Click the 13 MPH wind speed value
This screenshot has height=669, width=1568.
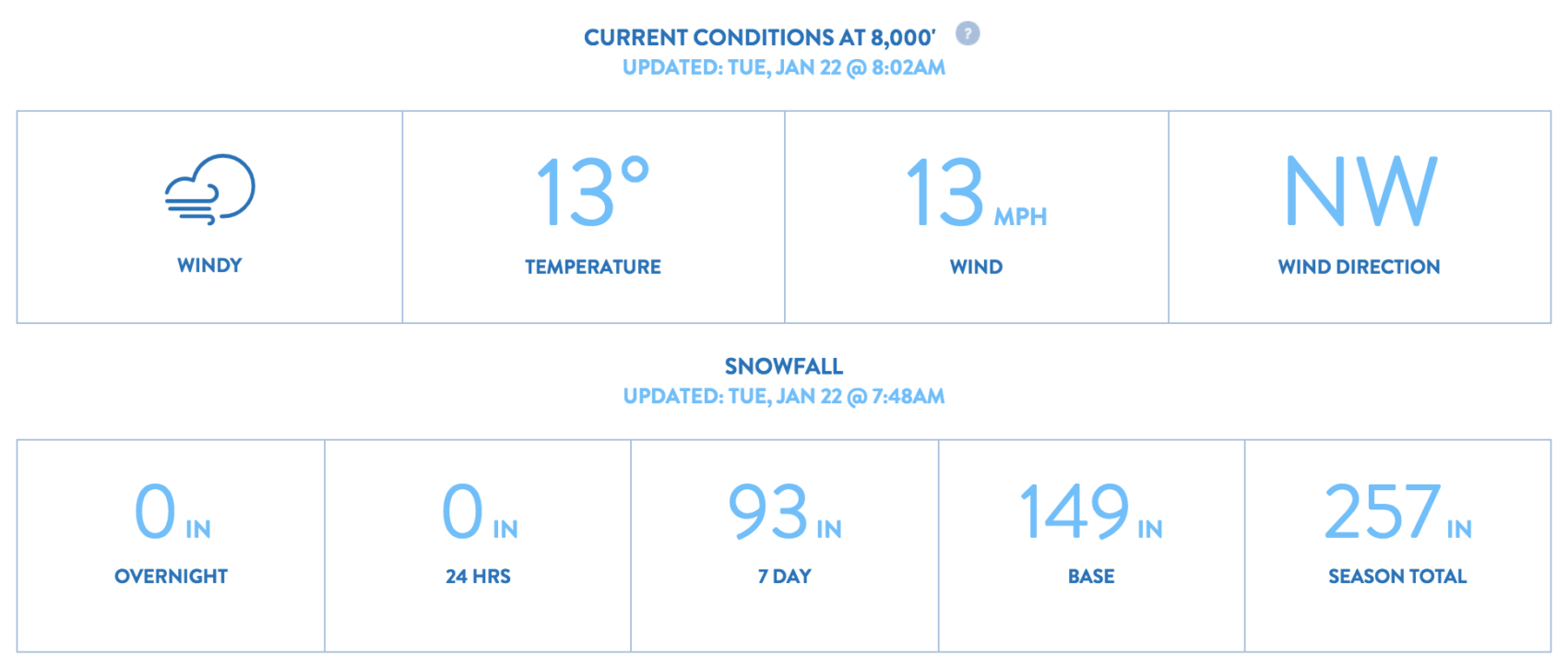point(976,192)
